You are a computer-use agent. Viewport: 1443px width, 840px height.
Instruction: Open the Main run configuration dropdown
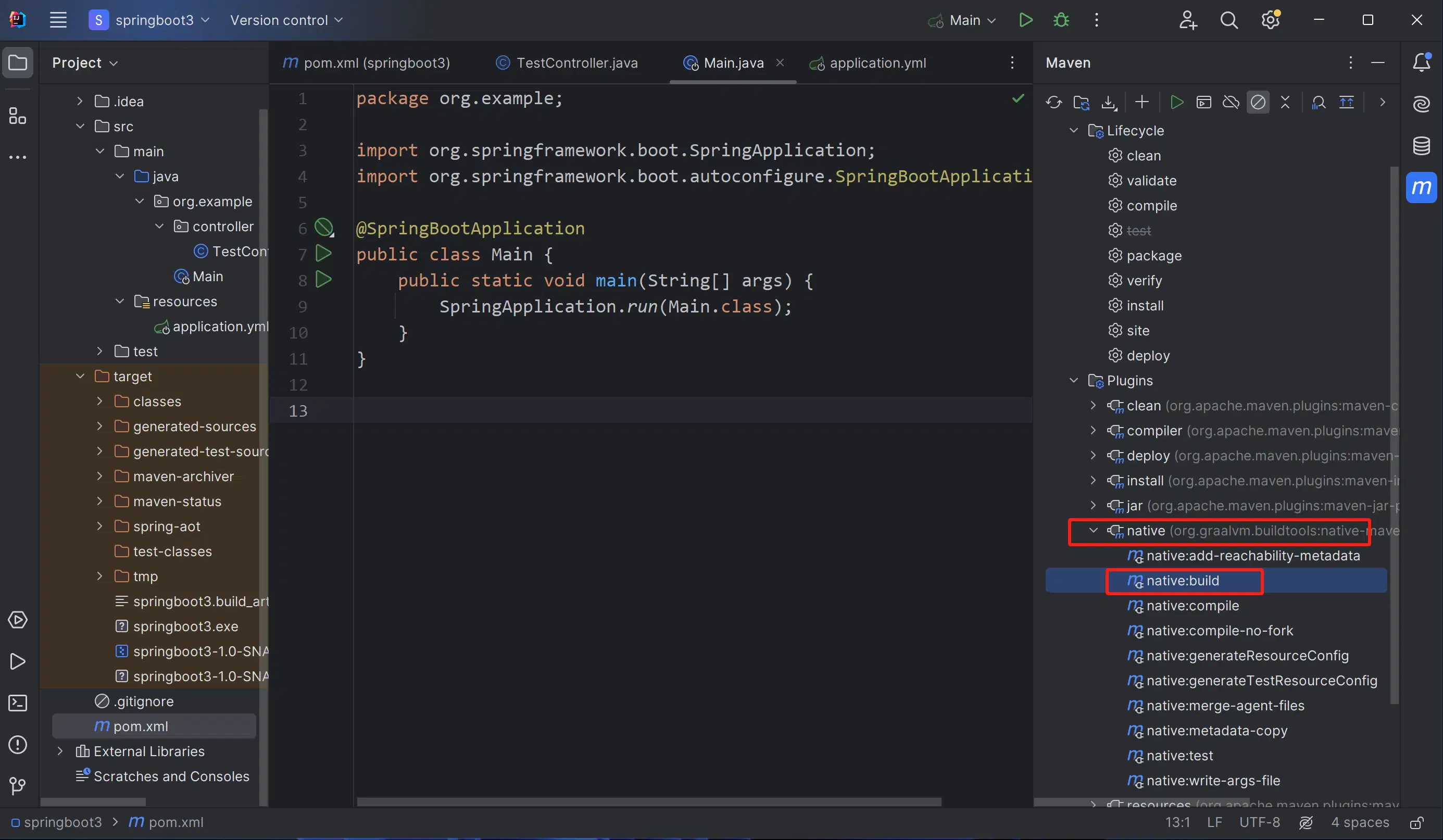click(x=962, y=20)
